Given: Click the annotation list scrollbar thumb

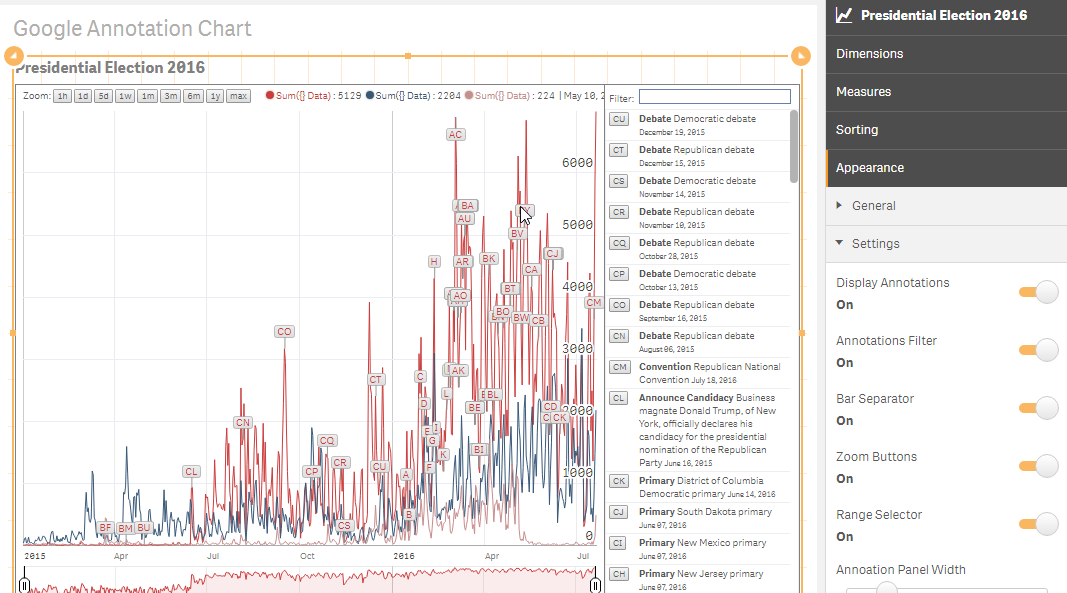Looking at the screenshot, I should click(793, 146).
